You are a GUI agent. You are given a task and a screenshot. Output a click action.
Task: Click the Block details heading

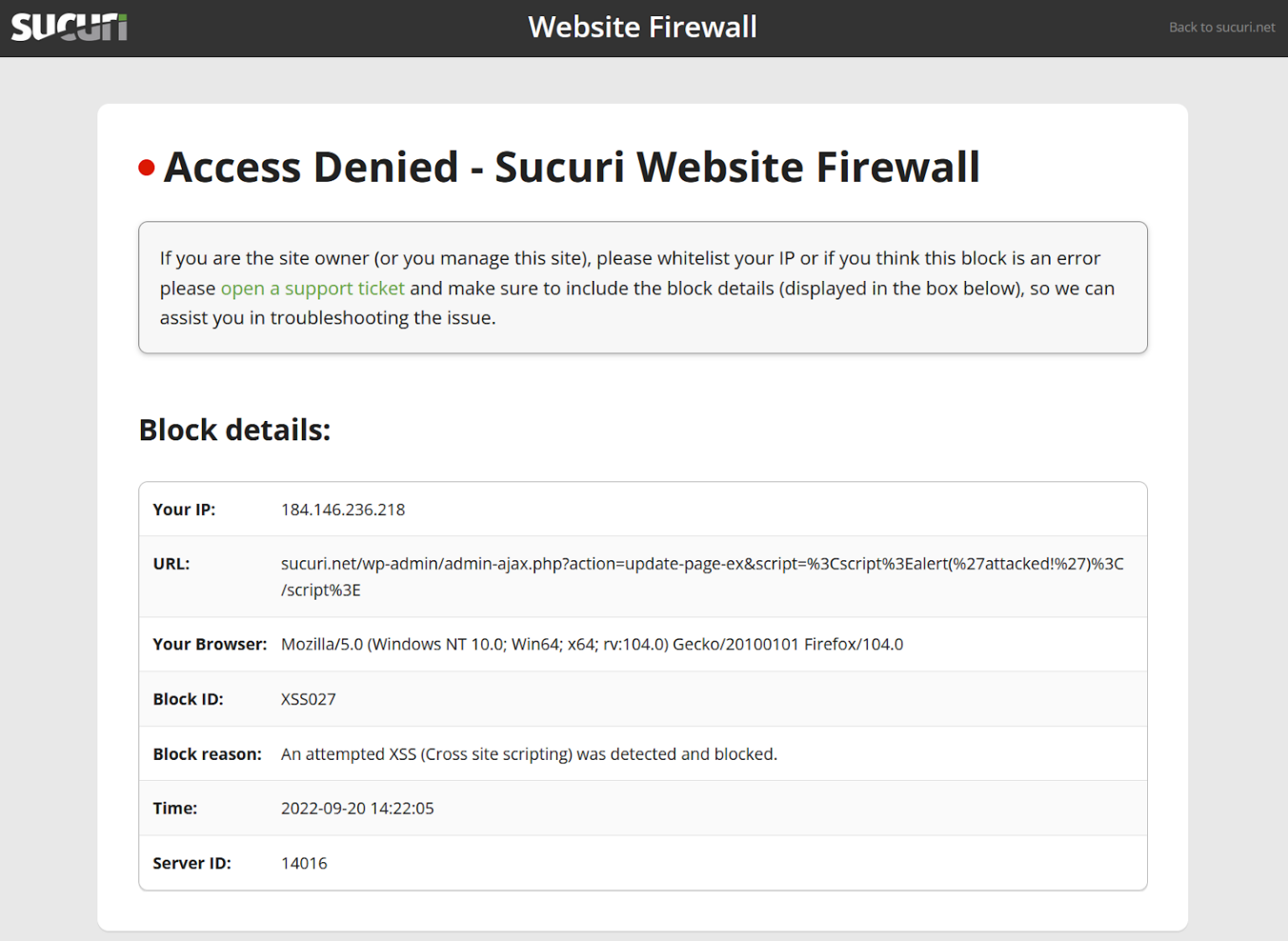point(235,429)
